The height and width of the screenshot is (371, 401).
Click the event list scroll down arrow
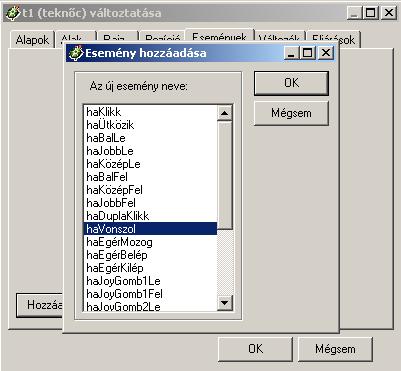tap(225, 303)
